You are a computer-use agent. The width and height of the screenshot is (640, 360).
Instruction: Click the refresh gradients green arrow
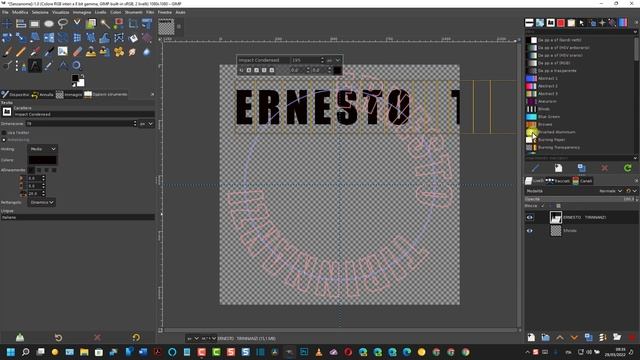click(x=628, y=168)
